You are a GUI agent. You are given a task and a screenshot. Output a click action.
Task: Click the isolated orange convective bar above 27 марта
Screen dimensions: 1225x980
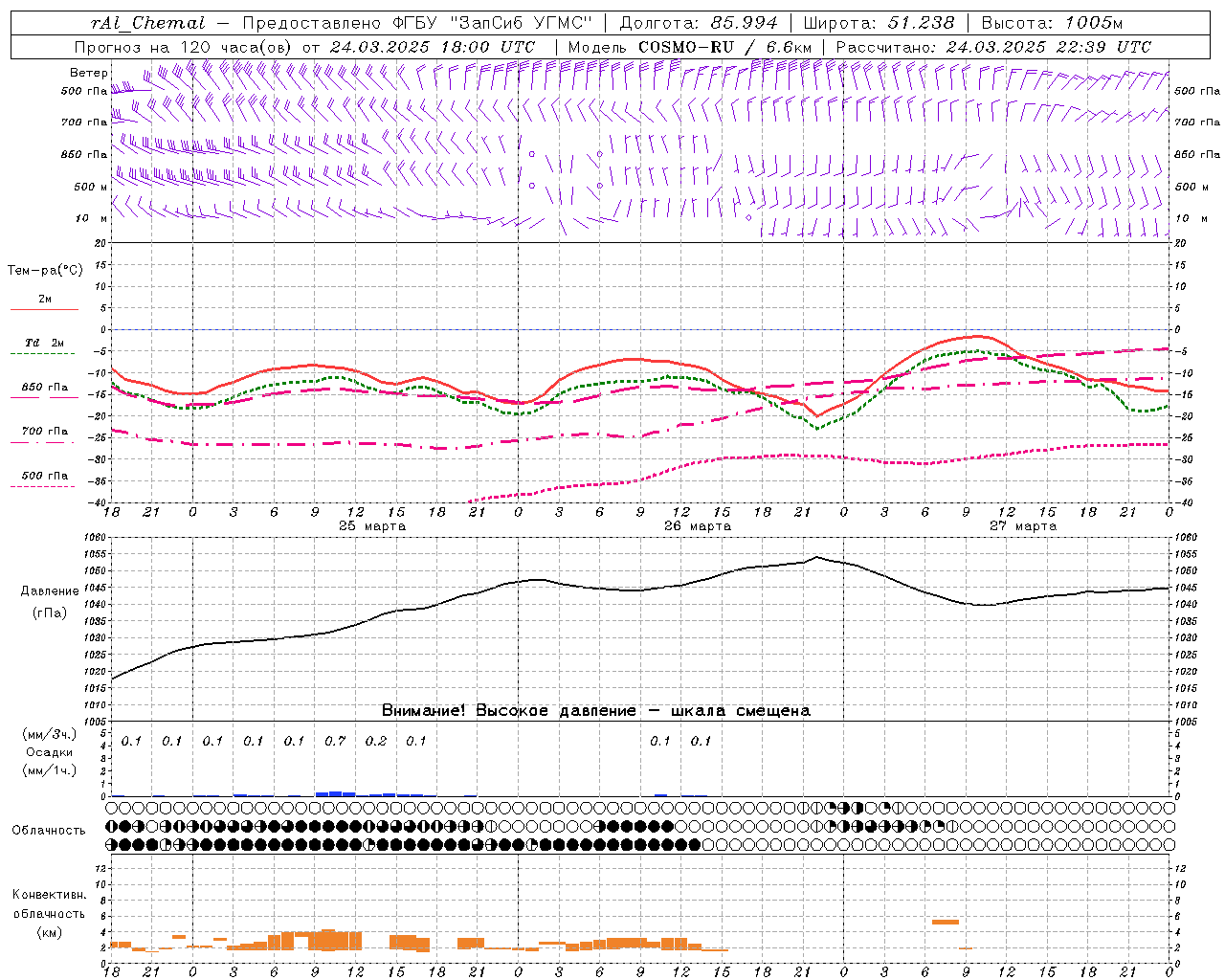(946, 922)
